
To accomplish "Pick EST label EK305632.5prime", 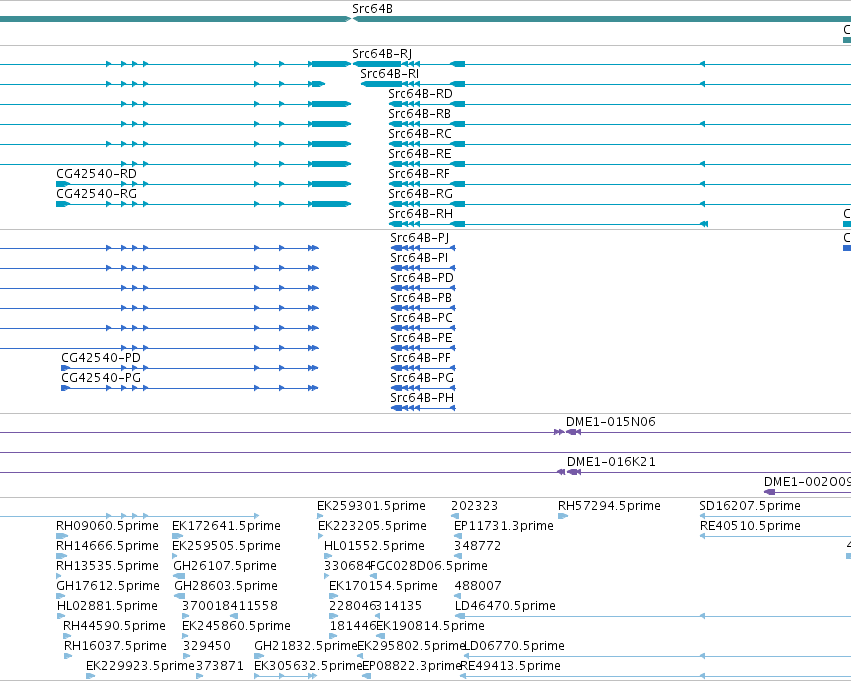I will (x=308, y=667).
